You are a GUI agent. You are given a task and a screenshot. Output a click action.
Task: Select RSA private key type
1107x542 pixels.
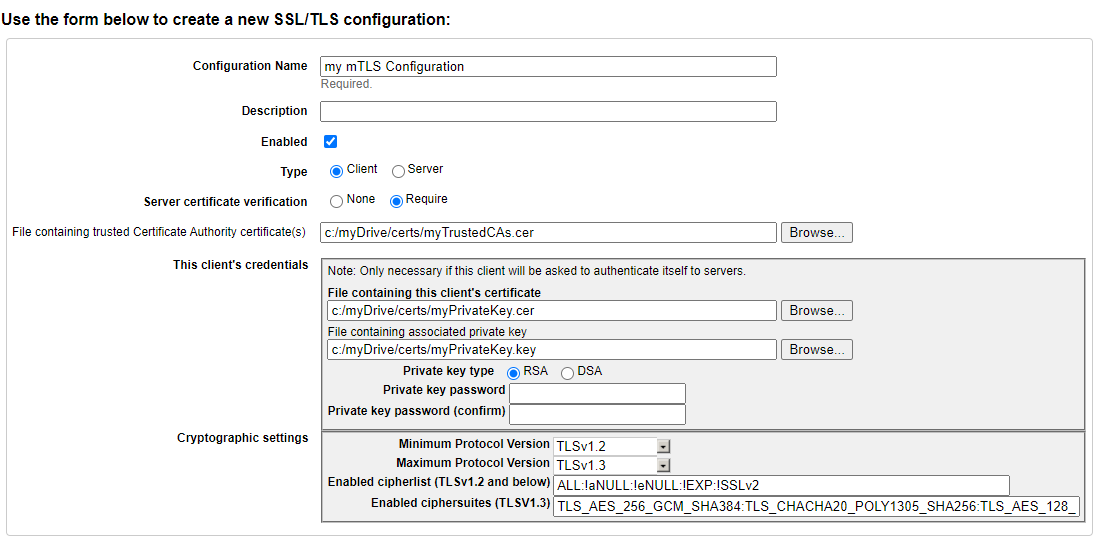click(514, 373)
